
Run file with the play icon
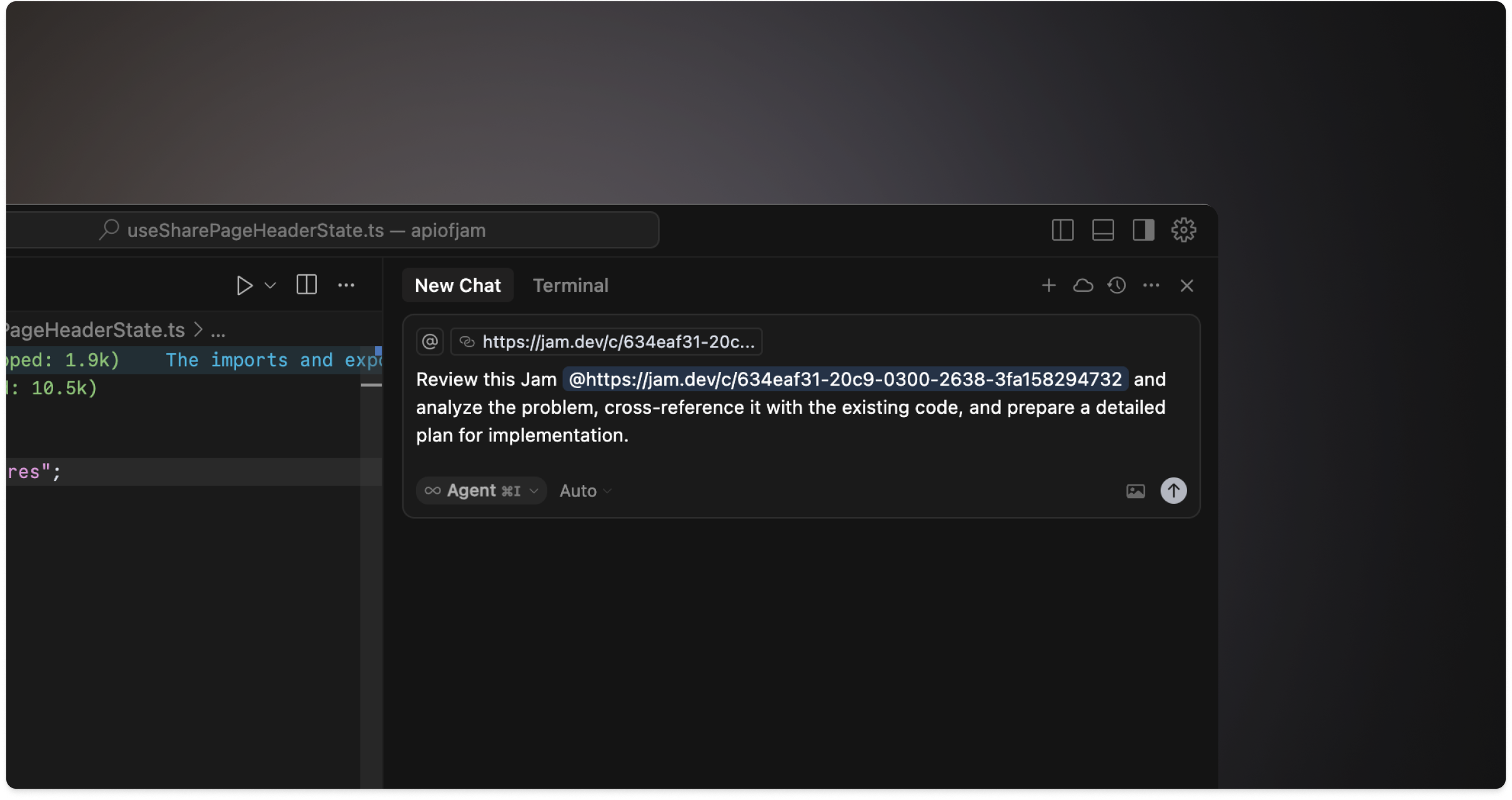(244, 286)
